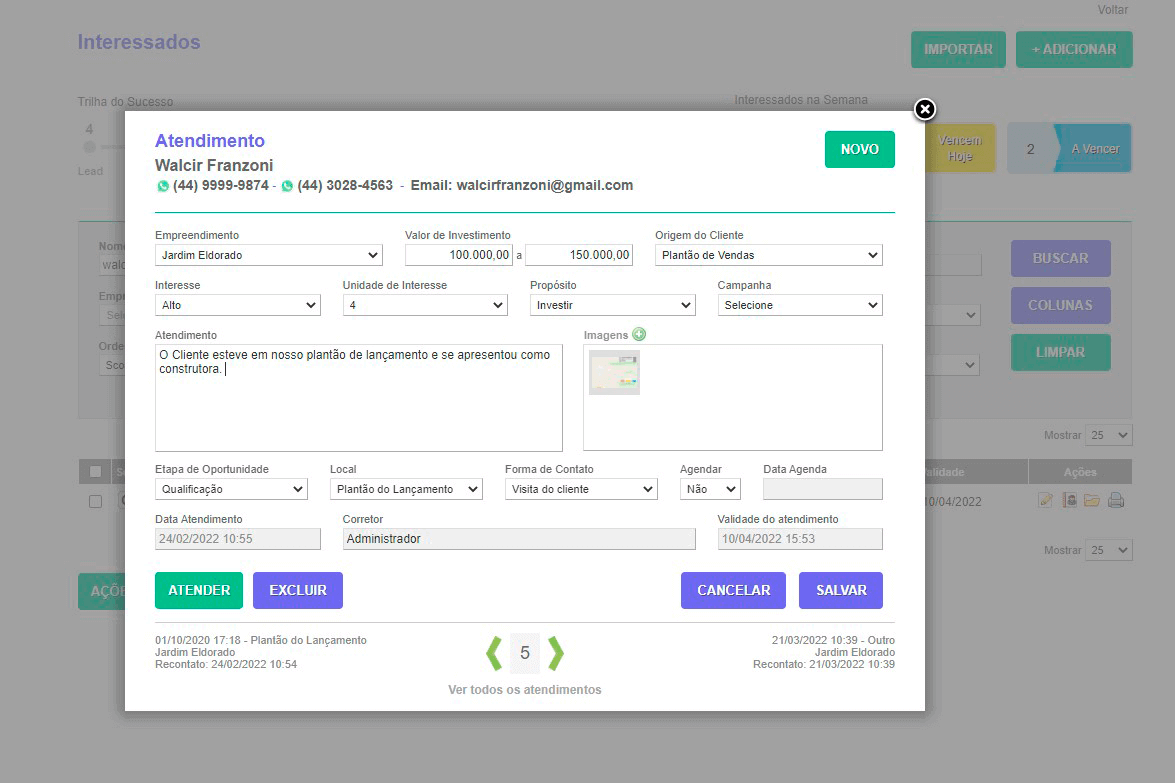Click the WhatsApp icon beside (44) 3028-4563
This screenshot has width=1175, height=783.
(x=286, y=185)
